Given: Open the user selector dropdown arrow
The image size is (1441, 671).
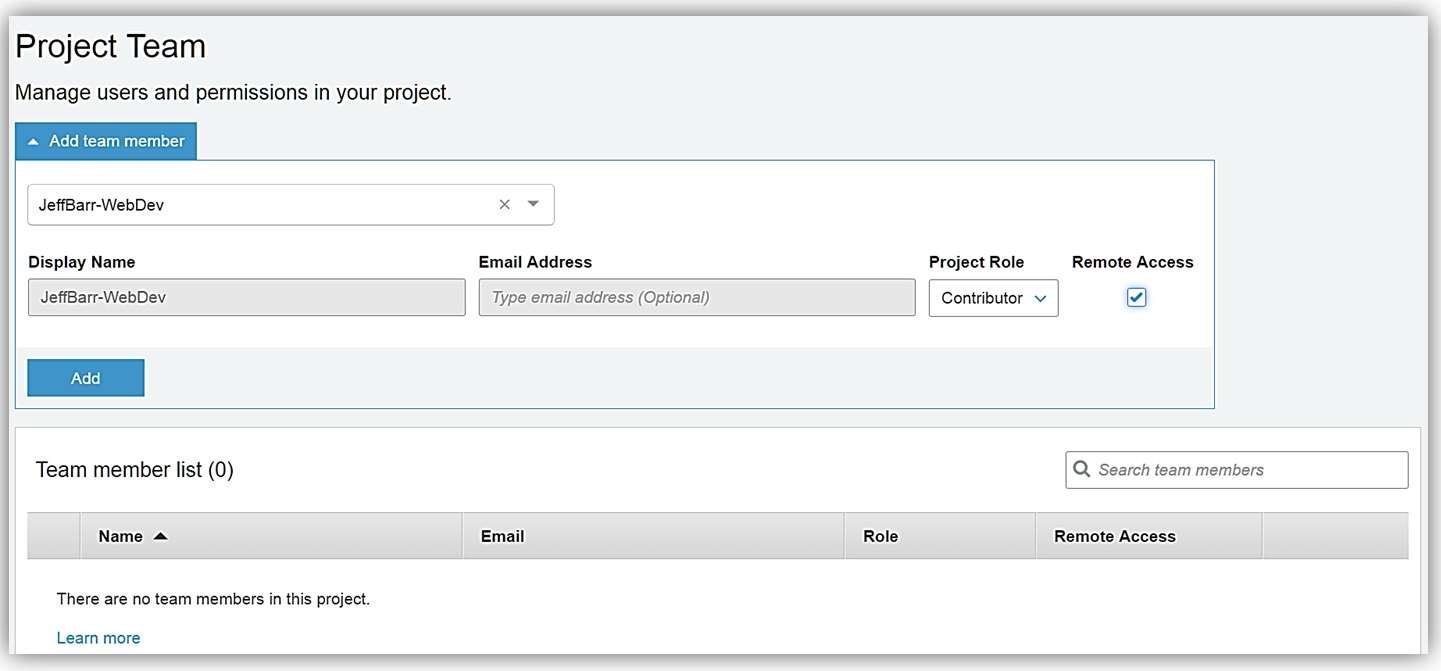Looking at the screenshot, I should 533,204.
